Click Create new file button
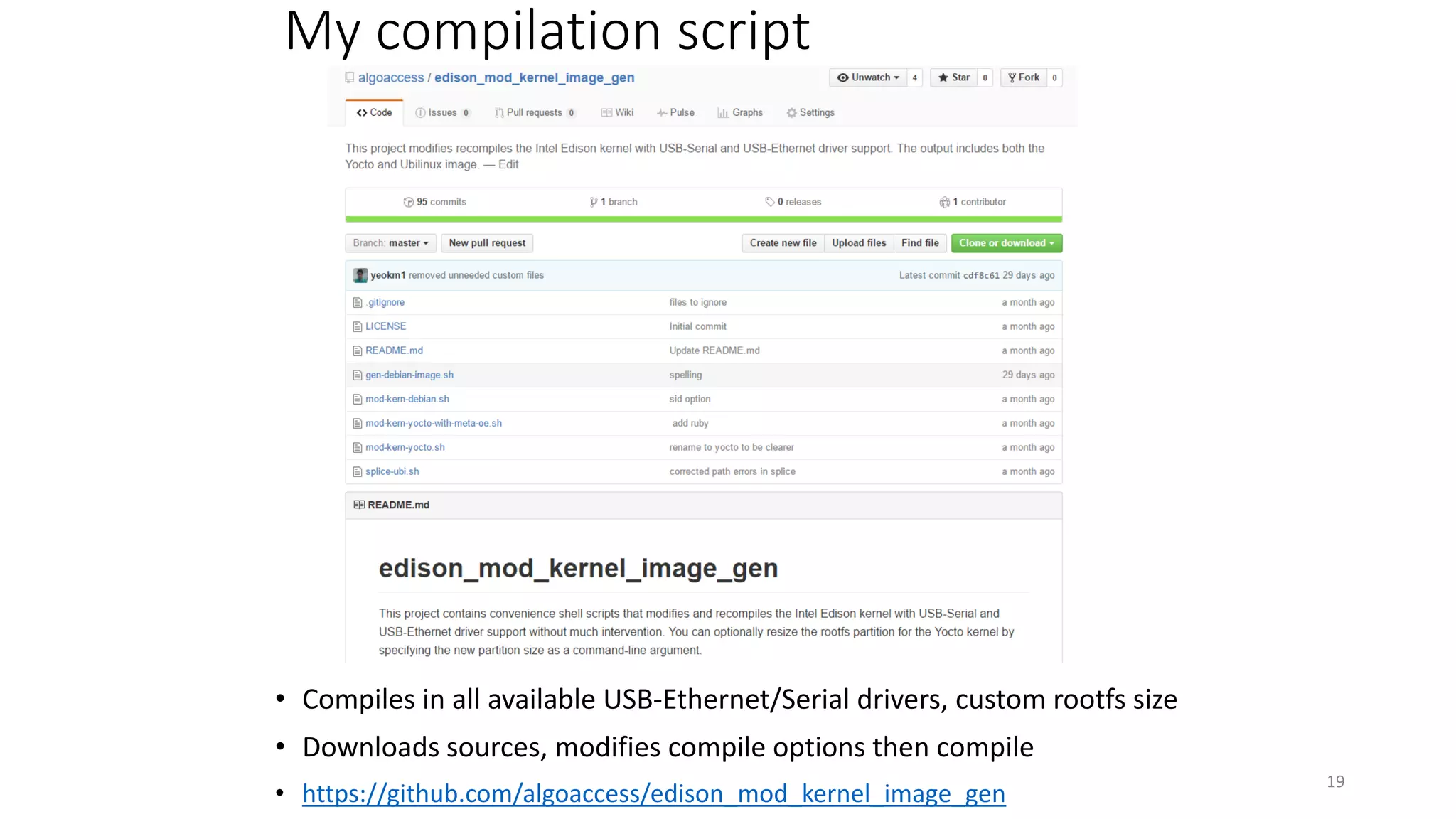 click(783, 243)
